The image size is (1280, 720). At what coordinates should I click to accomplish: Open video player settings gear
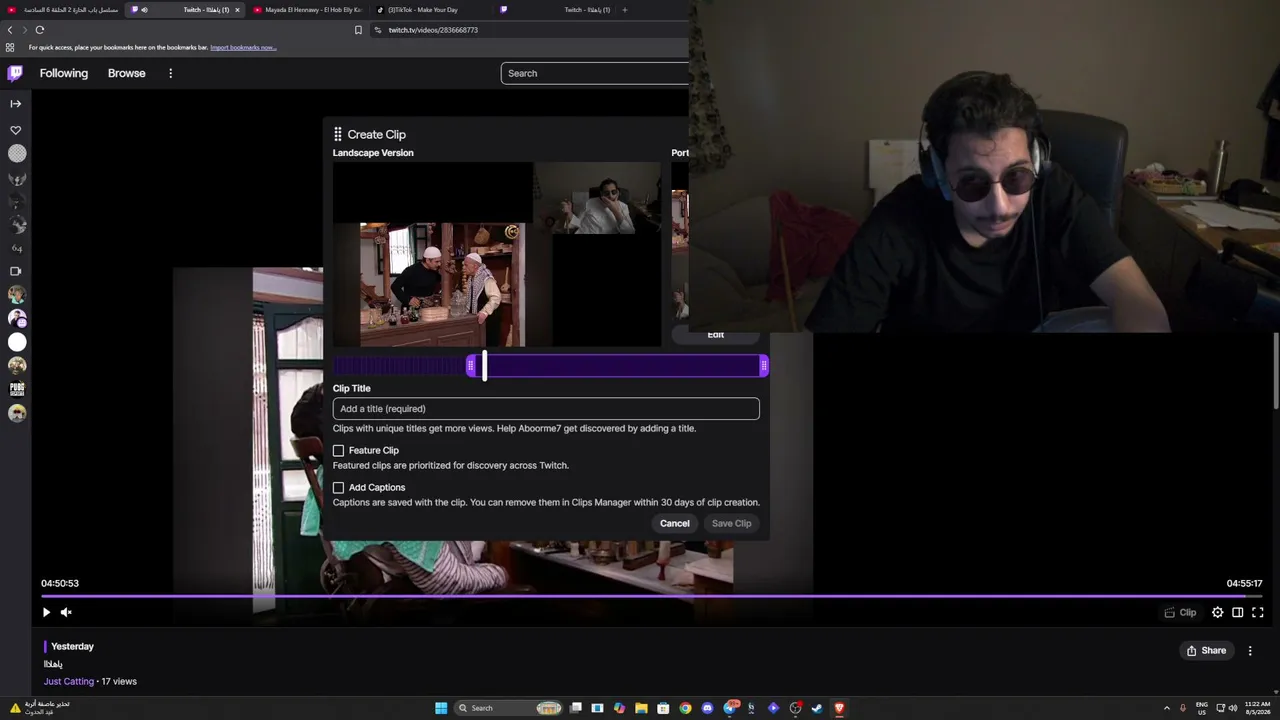pyautogui.click(x=1217, y=612)
